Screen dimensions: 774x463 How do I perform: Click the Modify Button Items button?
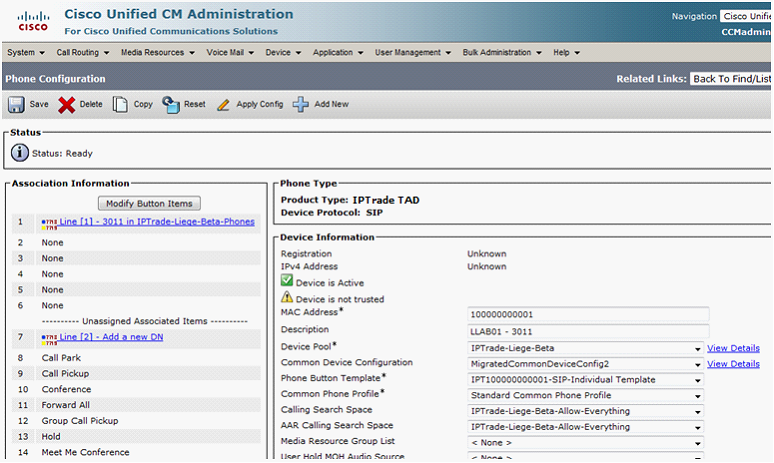tap(149, 203)
